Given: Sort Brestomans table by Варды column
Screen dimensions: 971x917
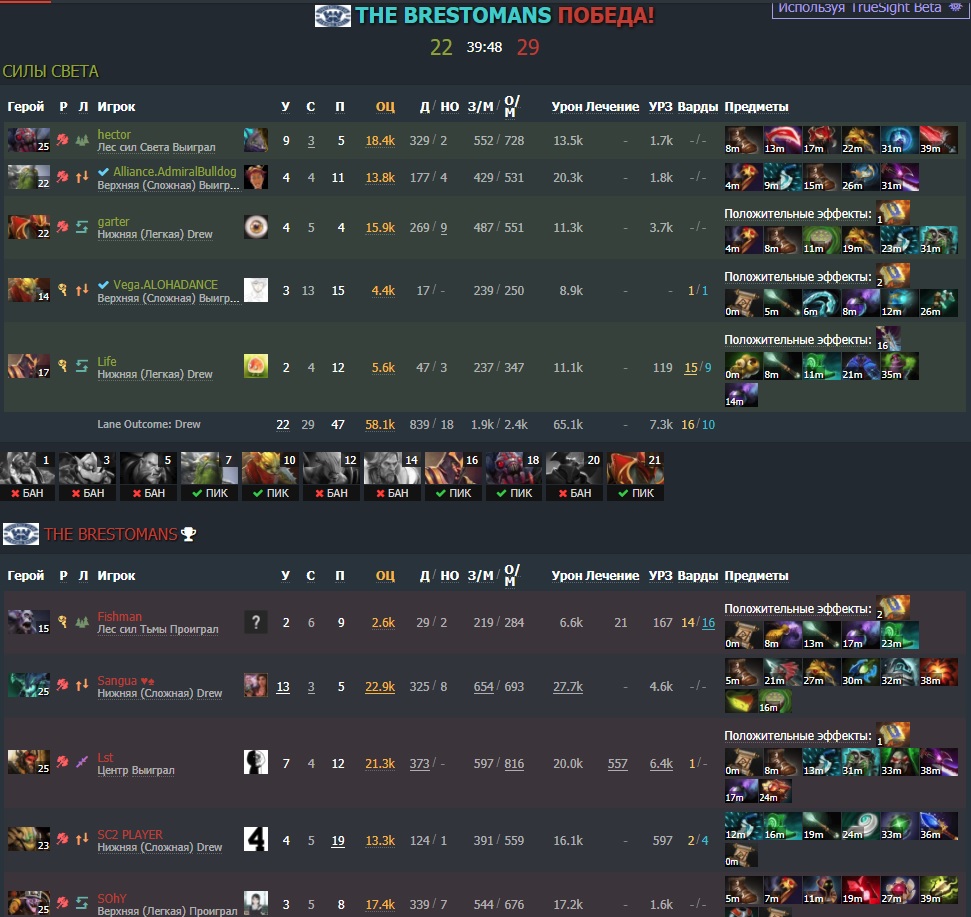Looking at the screenshot, I should pos(697,575).
